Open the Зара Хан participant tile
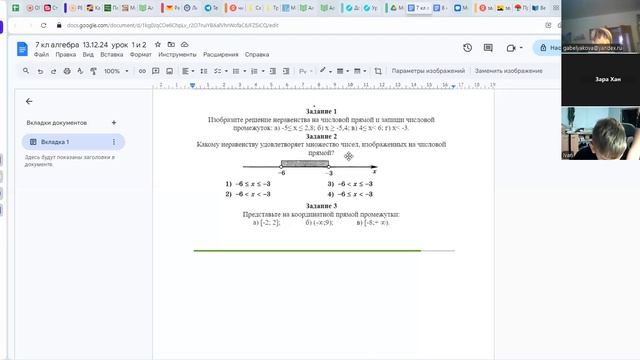The image size is (640, 360). pyautogui.click(x=600, y=80)
